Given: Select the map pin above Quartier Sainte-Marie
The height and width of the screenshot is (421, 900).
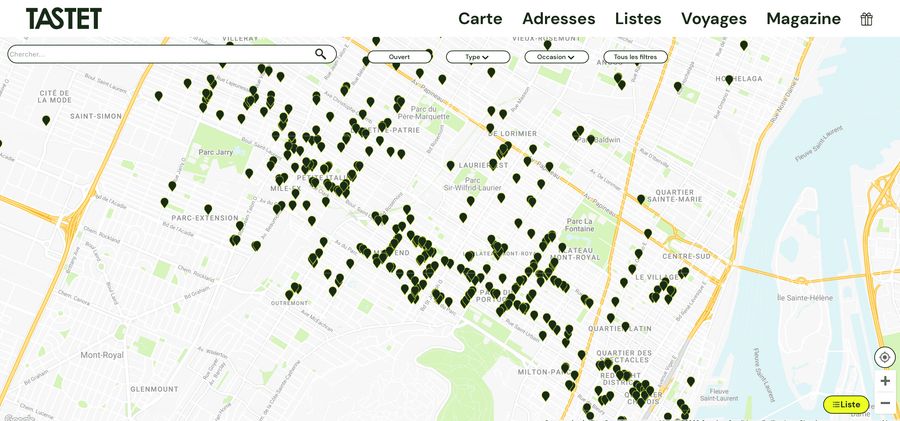Looking at the screenshot, I should pyautogui.click(x=641, y=198).
